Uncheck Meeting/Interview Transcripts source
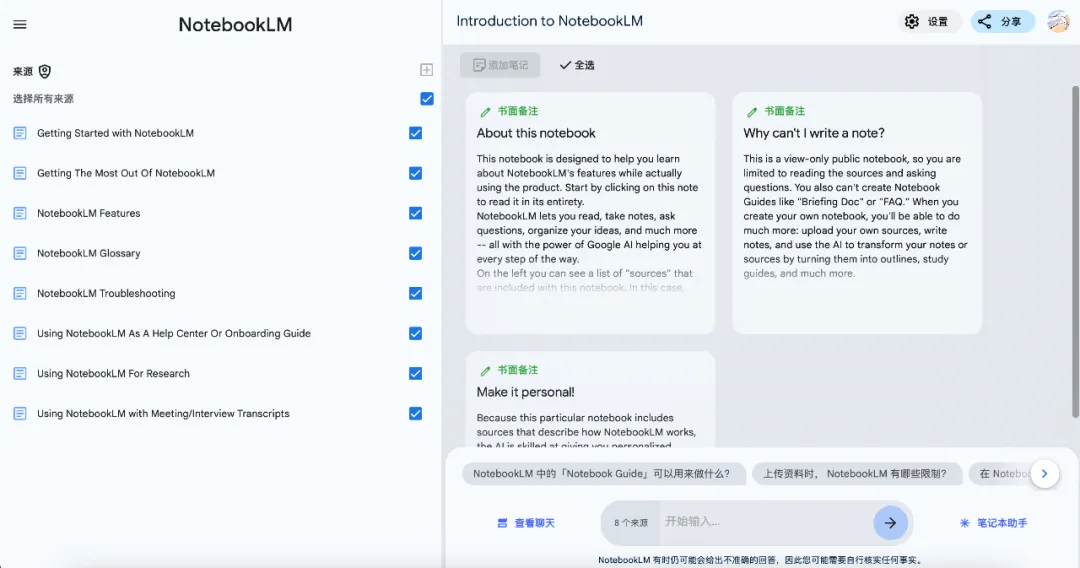 pyautogui.click(x=415, y=413)
